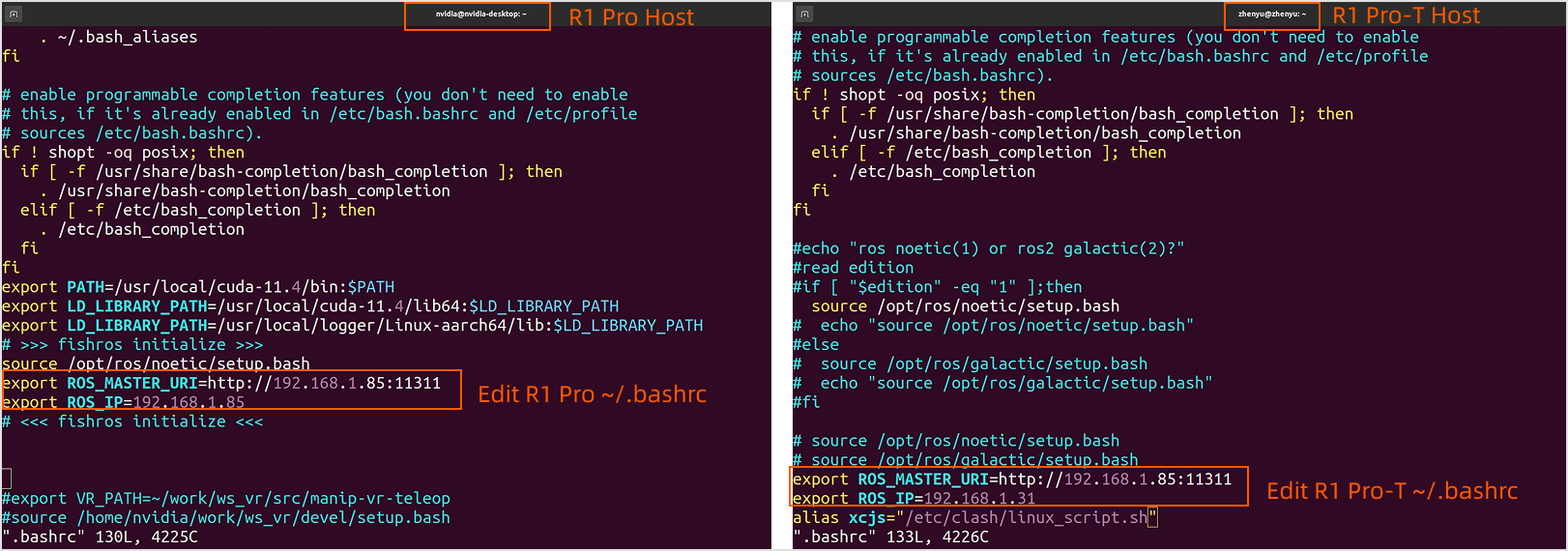This screenshot has height=551, width=1568.
Task: Click the '# <<< fishros initialize <<<' comment
Action: [132, 421]
